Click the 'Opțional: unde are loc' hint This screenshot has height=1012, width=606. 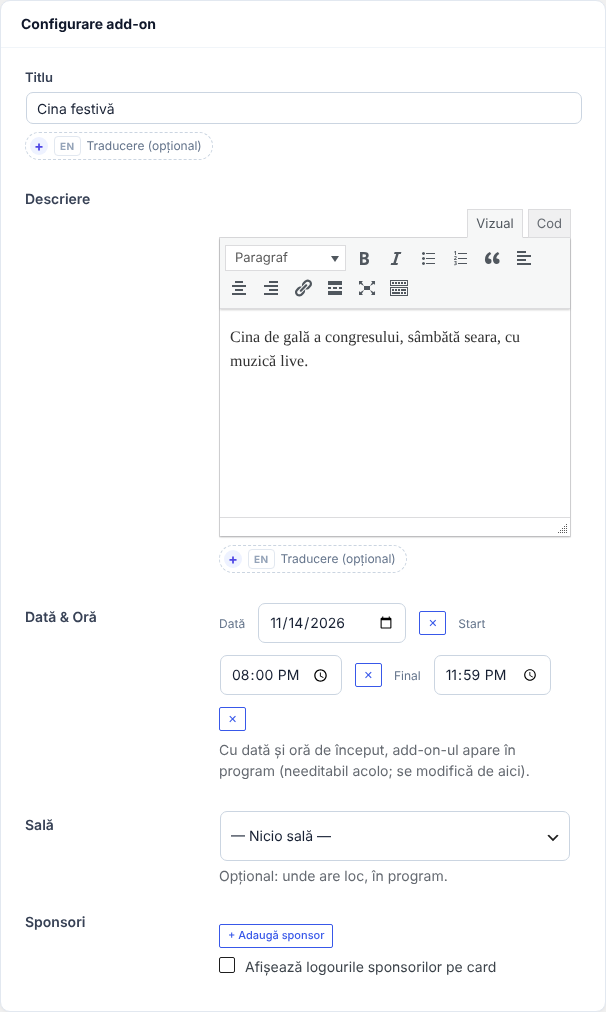333,876
